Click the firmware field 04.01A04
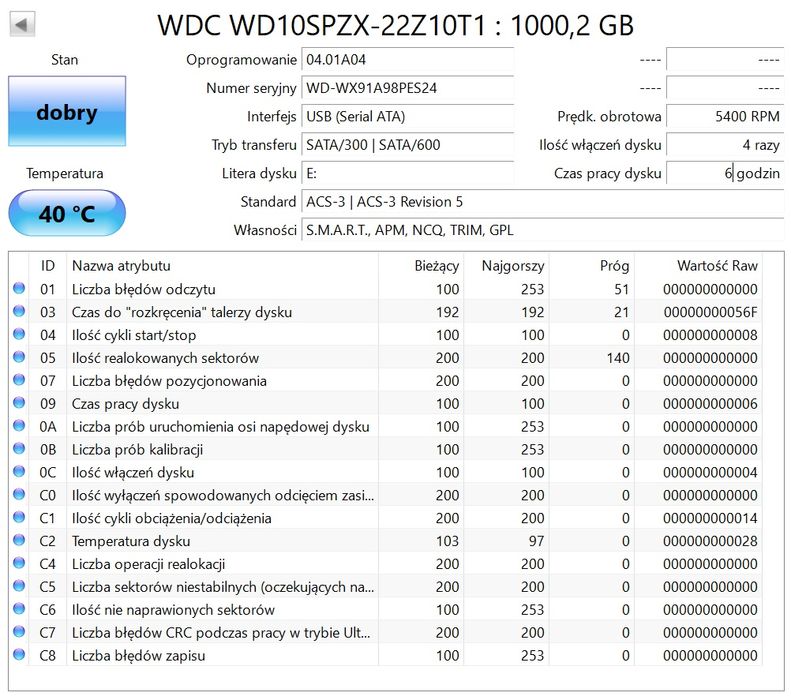 pos(408,60)
